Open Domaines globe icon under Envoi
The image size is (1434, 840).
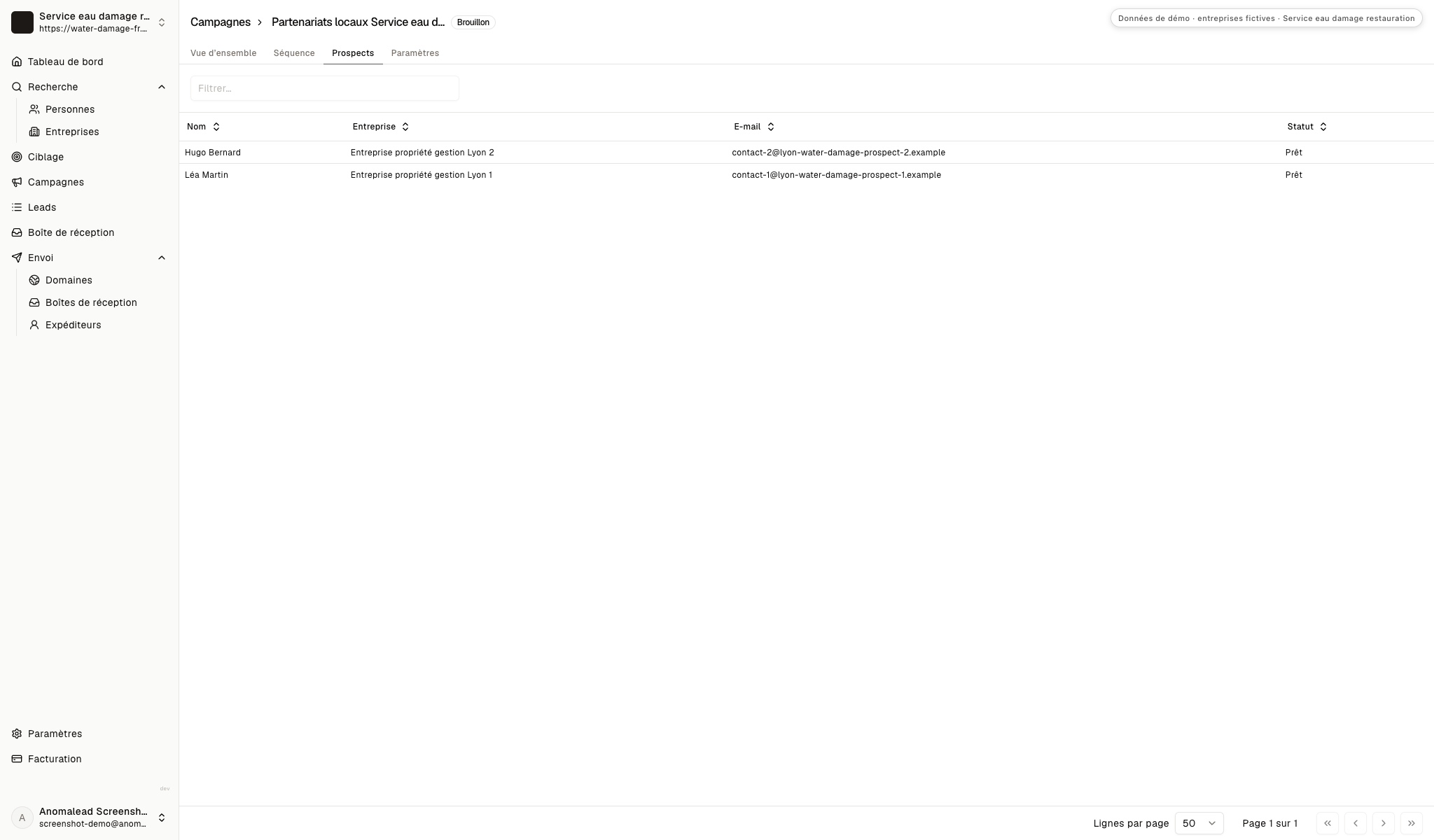[x=34, y=280]
